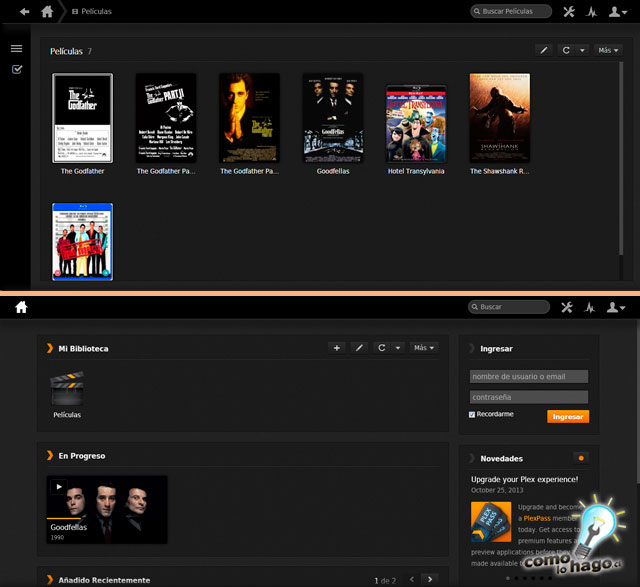This screenshot has height=587, width=640.
Task: Focus the nombre de usuario o email field
Action: (529, 376)
